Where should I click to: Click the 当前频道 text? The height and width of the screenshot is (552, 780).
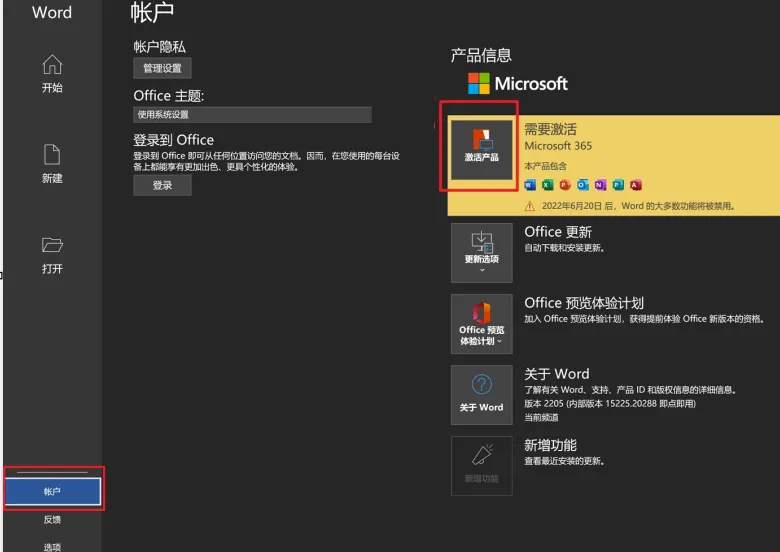pyautogui.click(x=541, y=417)
